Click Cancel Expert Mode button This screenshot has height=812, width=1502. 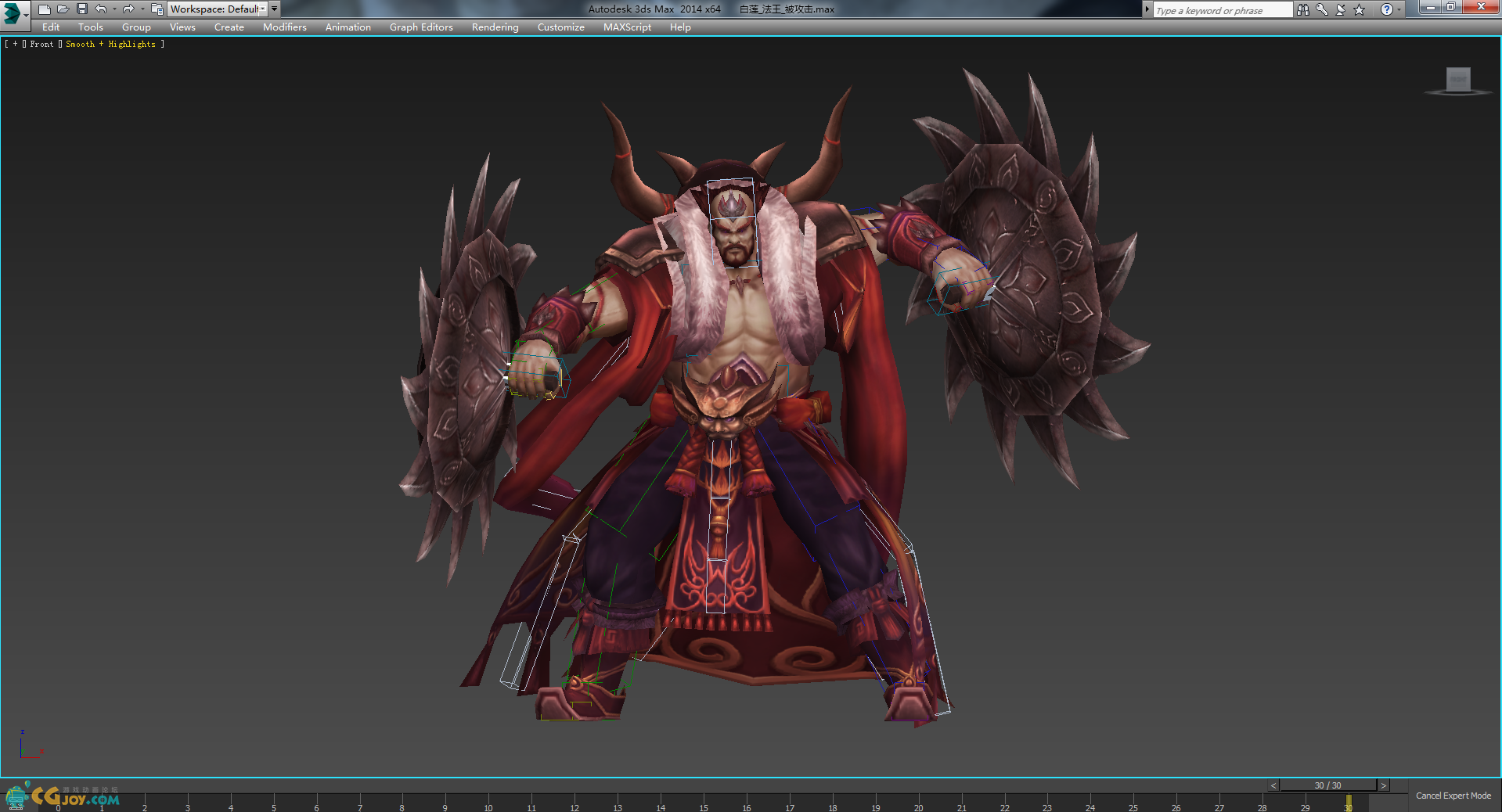(x=1453, y=796)
